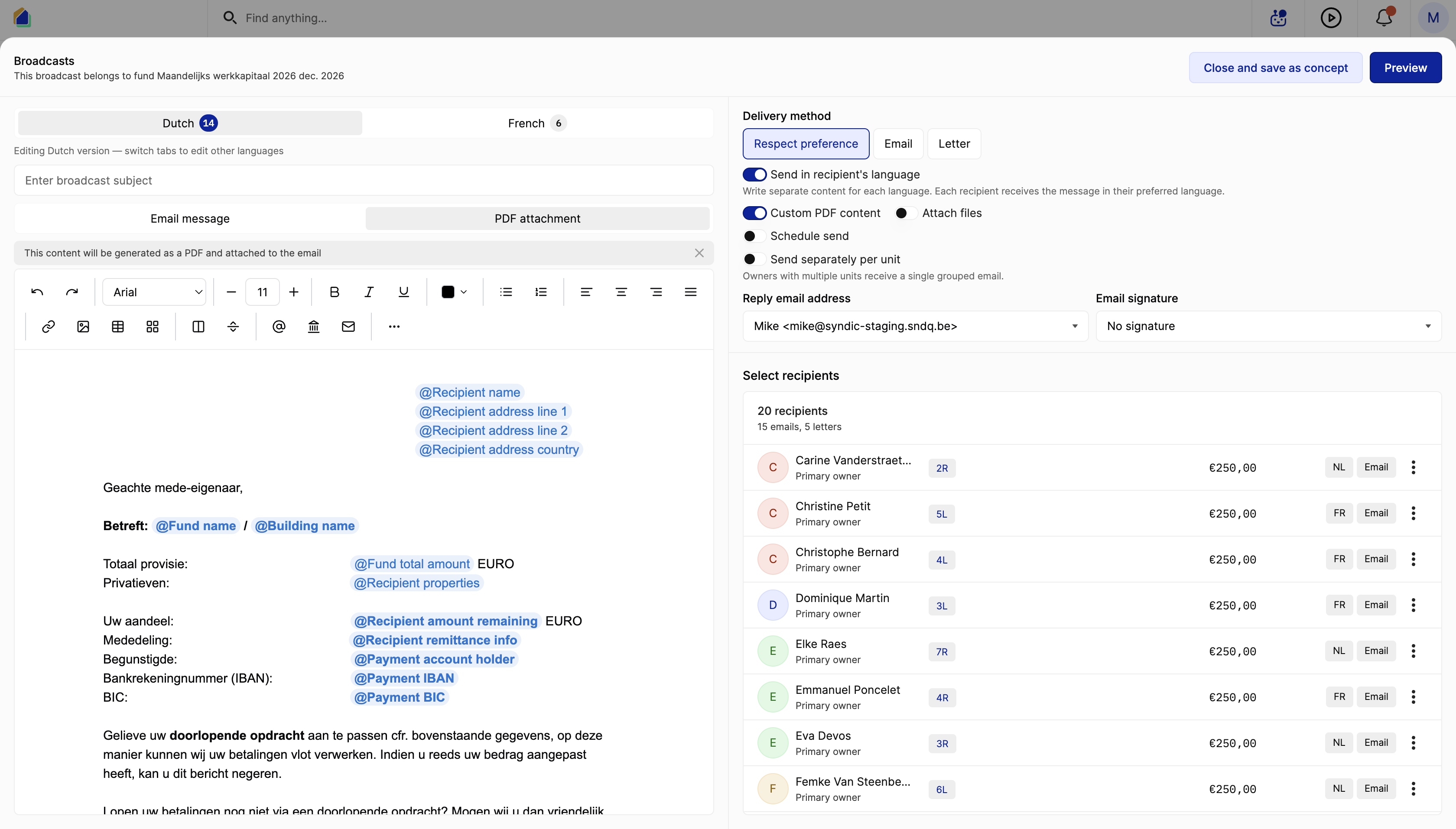
Task: Open the notifications bell
Action: (x=1384, y=18)
